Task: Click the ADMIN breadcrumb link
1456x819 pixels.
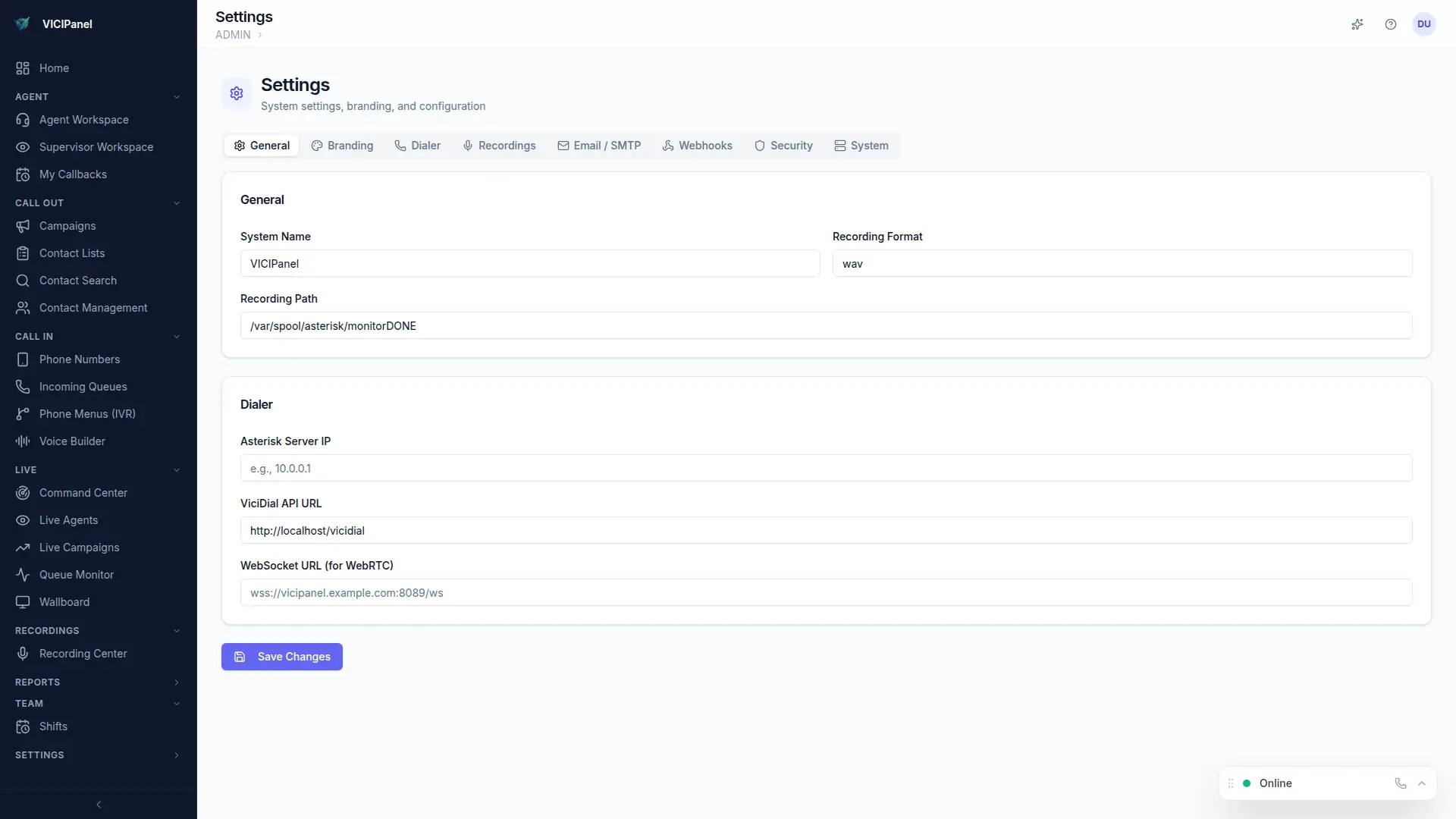Action: [x=233, y=35]
